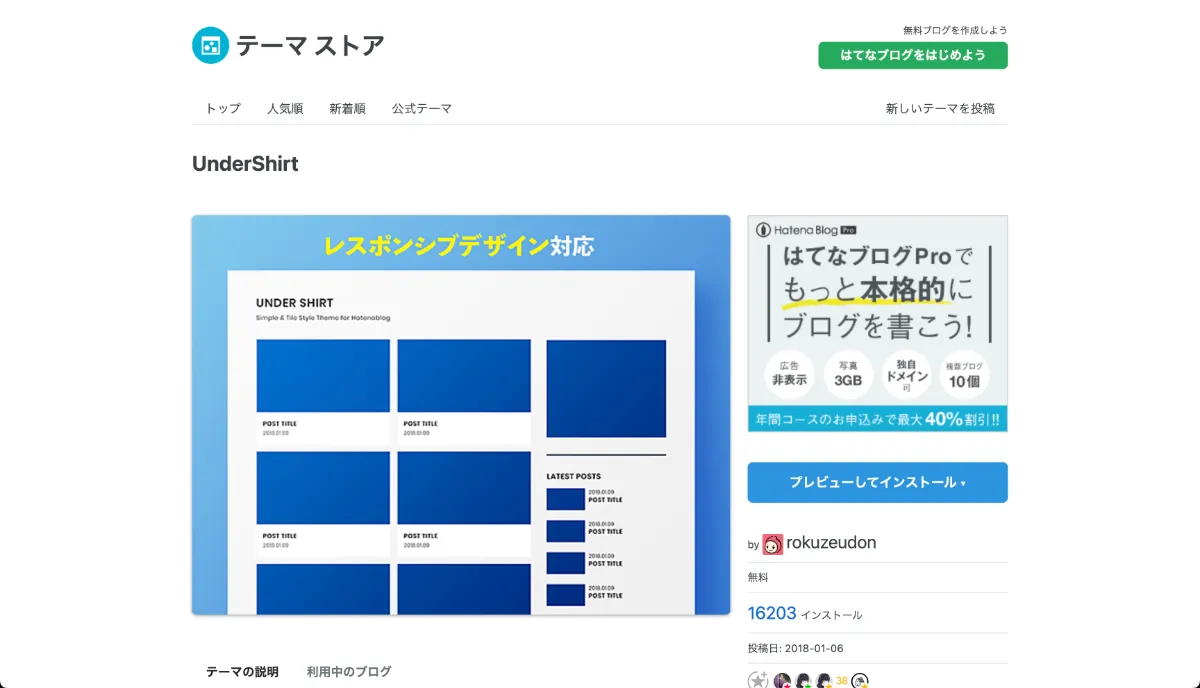Click the 投稿日: 2018-01-06 text
Screen dimensions: 1200x688
(x=797, y=648)
